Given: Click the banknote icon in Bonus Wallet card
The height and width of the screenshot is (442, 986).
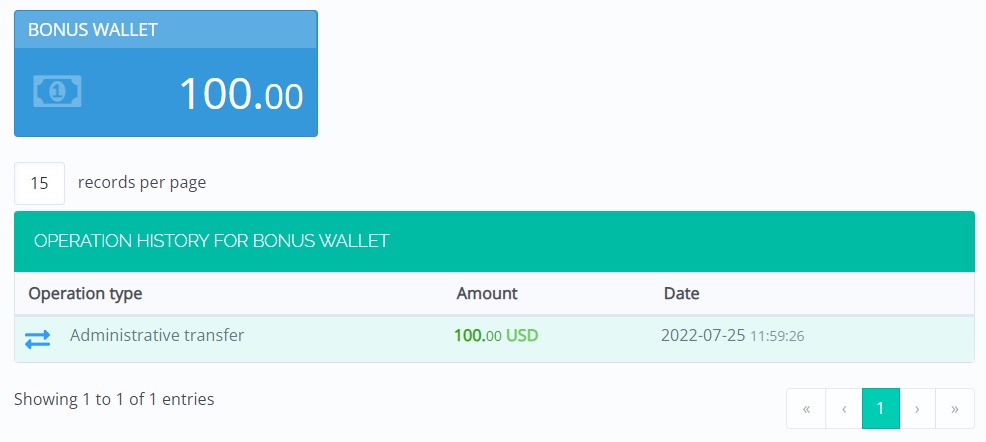Looking at the screenshot, I should tap(58, 92).
